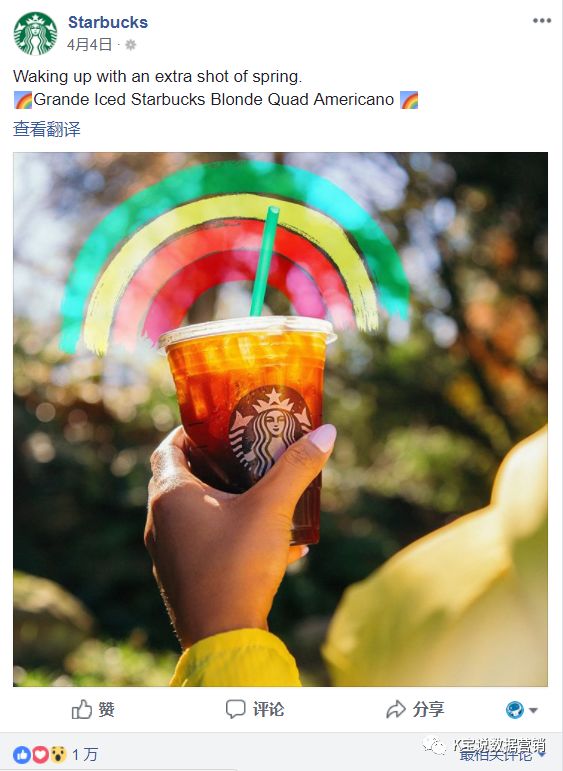
Task: Open the profile selector dropdown near Share
Action: coord(521,710)
